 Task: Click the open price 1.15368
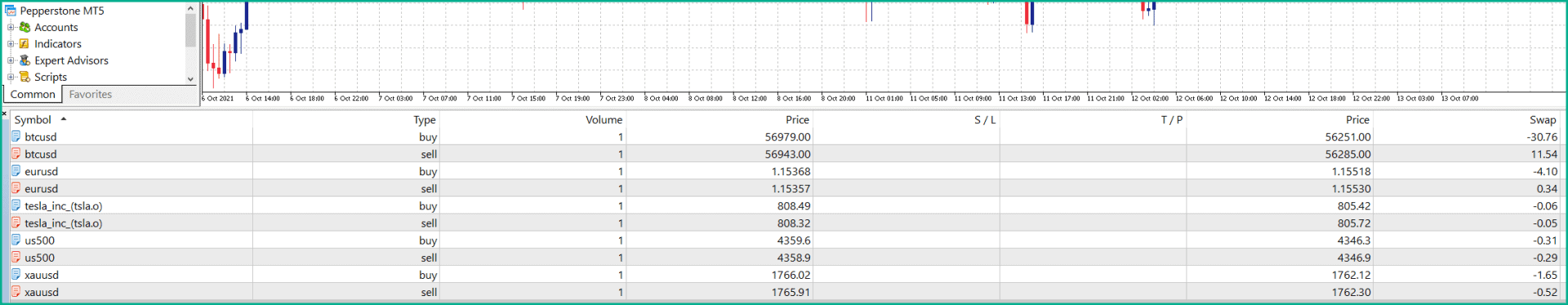pyautogui.click(x=791, y=171)
